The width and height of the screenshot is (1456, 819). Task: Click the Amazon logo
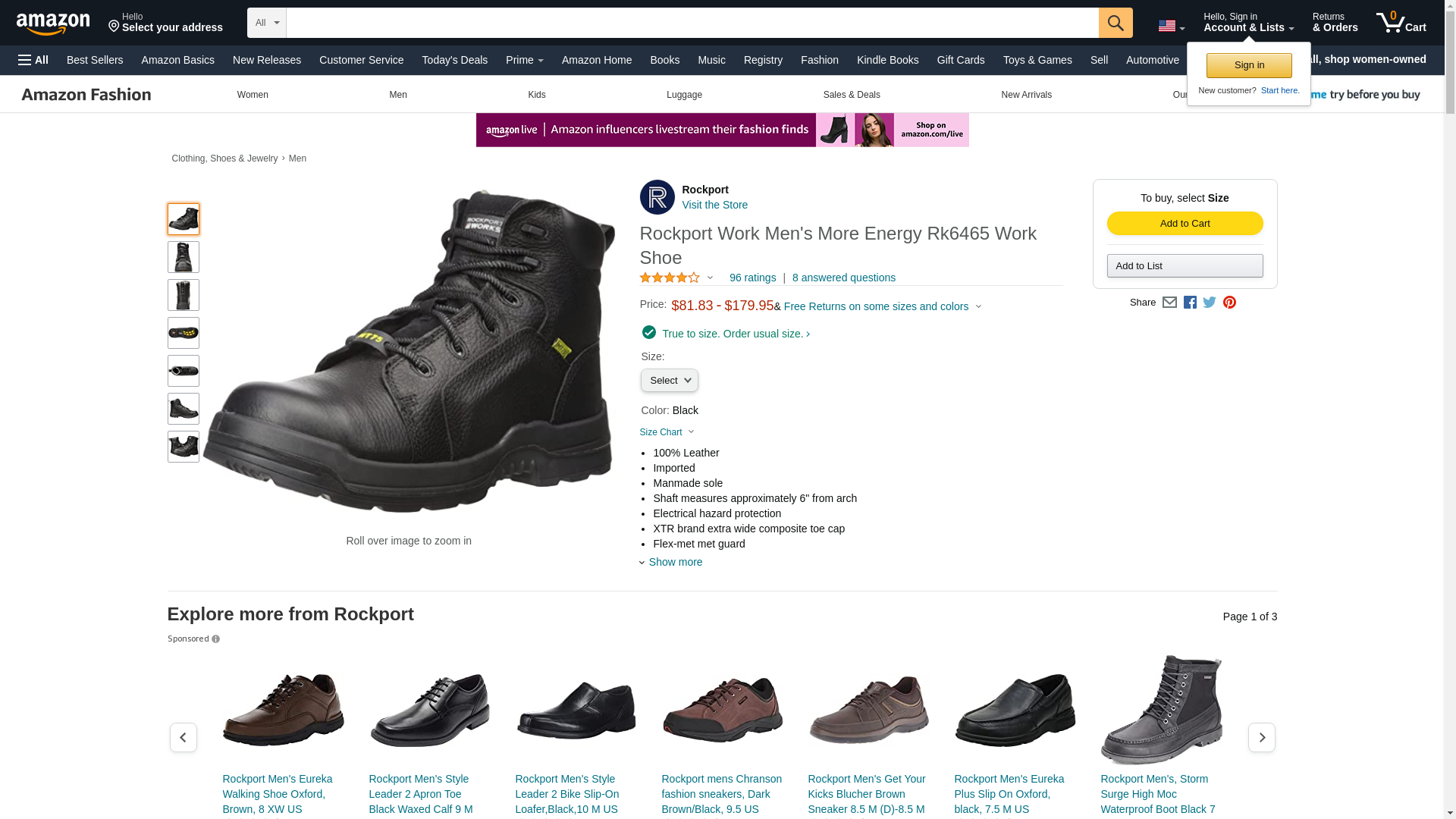(x=53, y=24)
